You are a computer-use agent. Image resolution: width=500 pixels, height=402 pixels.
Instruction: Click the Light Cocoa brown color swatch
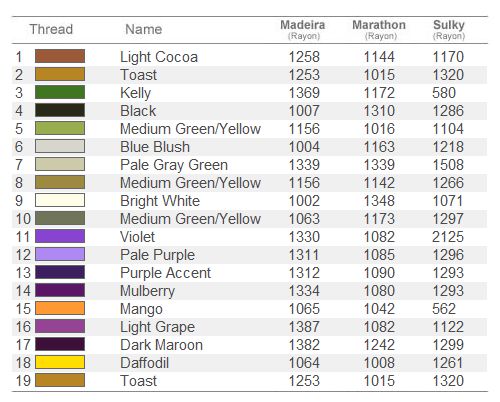[60, 56]
